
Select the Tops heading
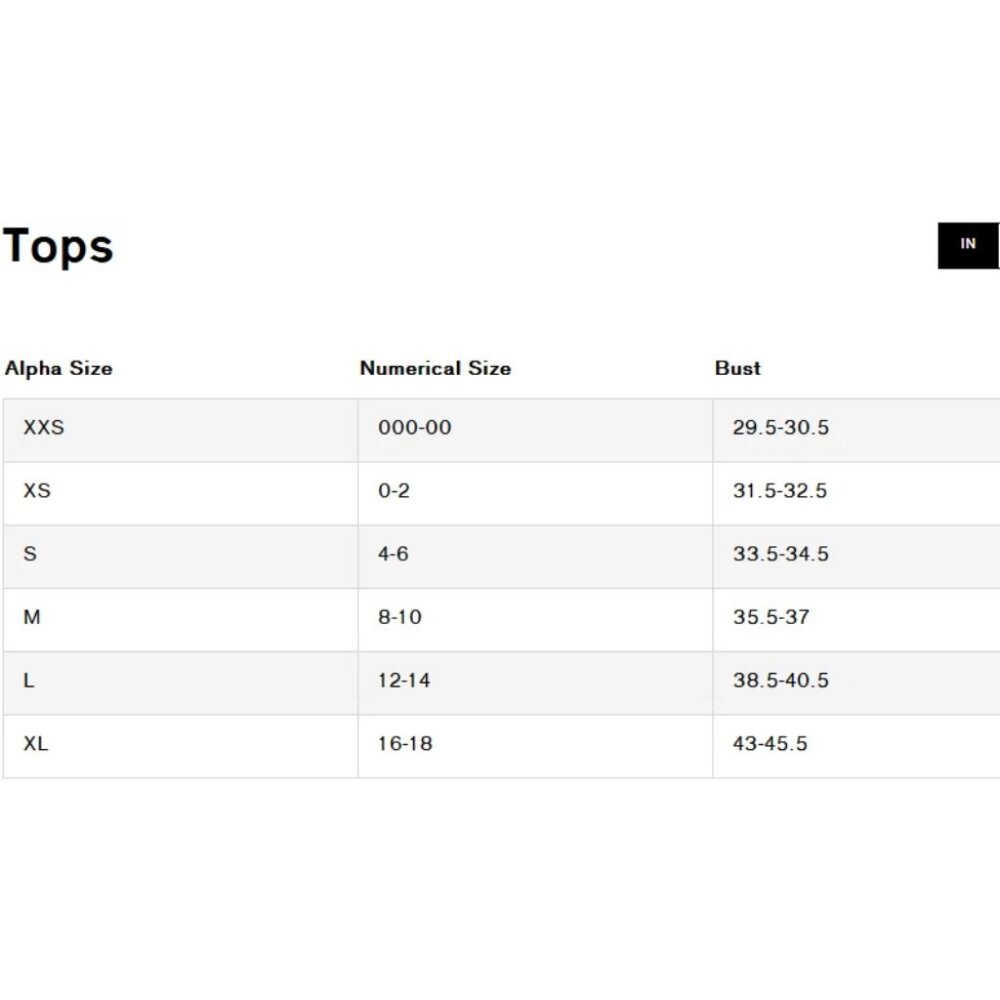(58, 246)
